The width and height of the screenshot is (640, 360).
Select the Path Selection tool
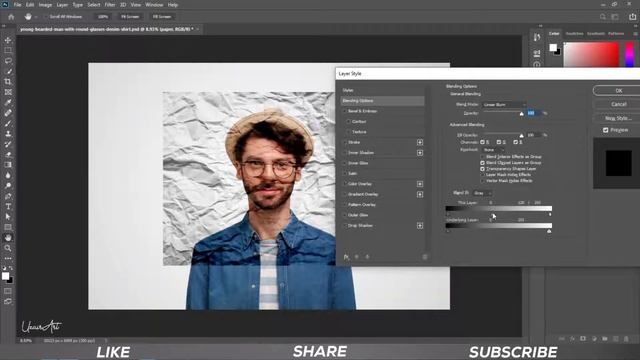click(x=8, y=217)
